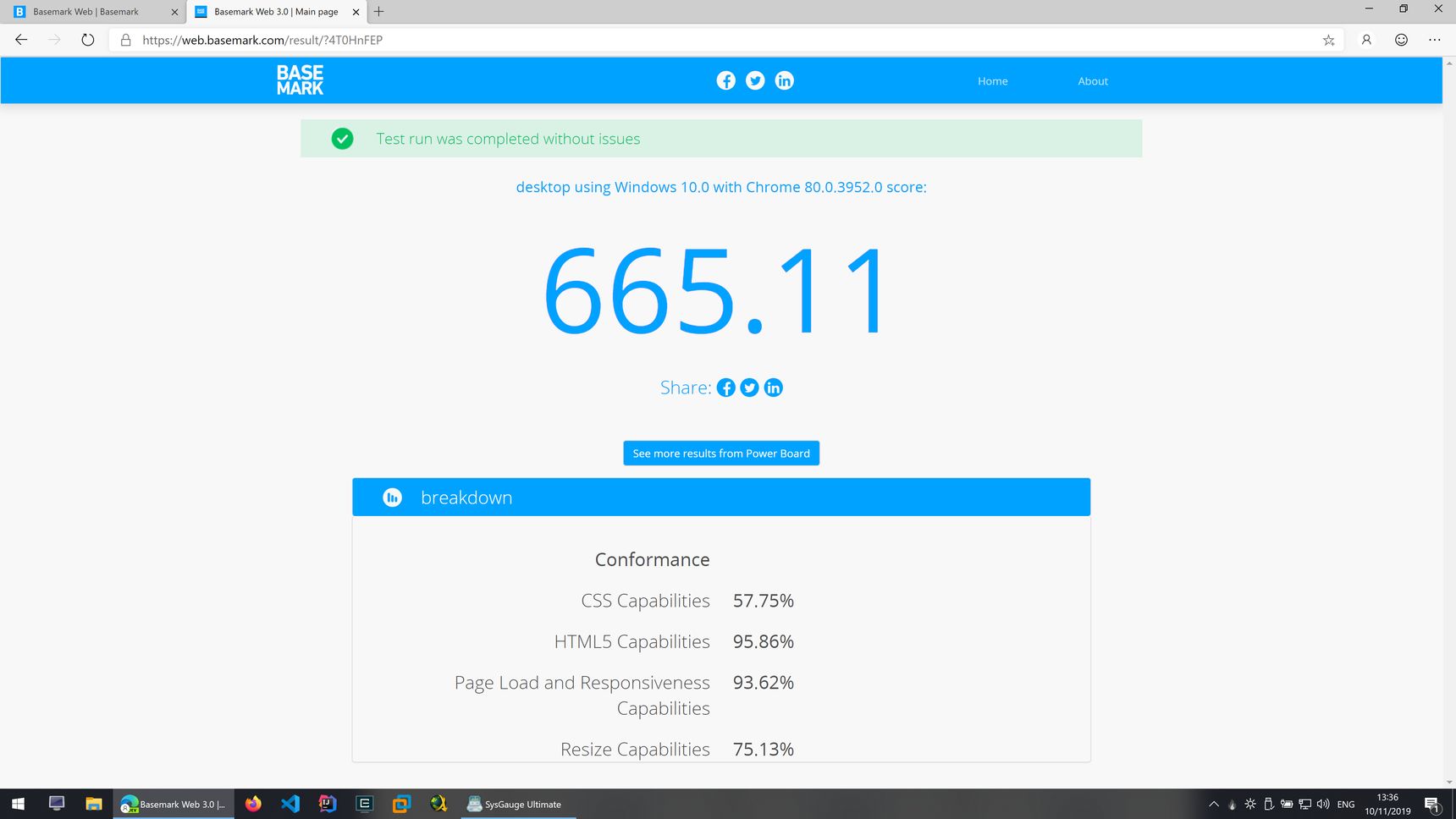
Task: Click the green completed checkmark icon
Action: point(342,139)
